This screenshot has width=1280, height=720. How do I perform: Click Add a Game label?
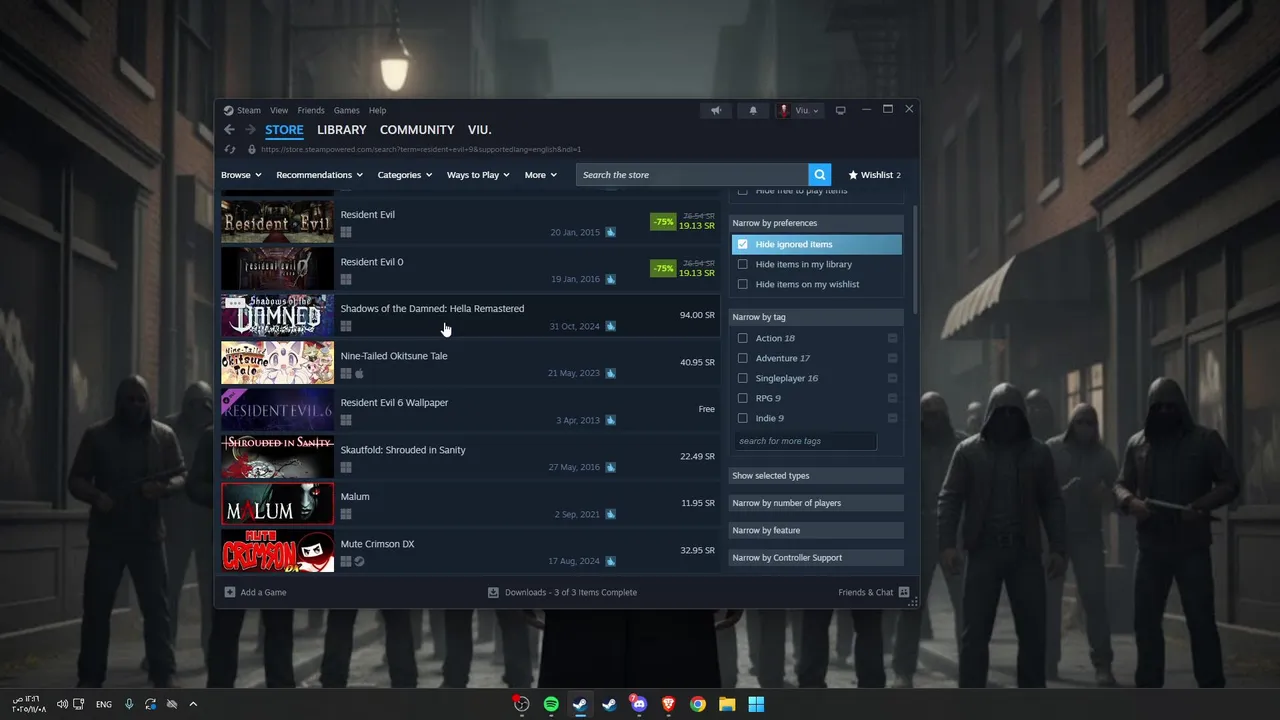click(x=263, y=592)
